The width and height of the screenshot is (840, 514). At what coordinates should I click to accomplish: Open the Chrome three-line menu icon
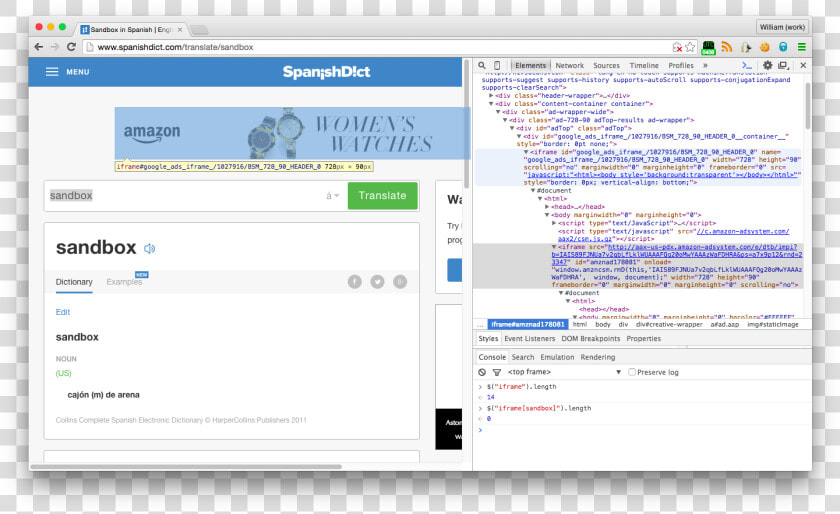click(801, 47)
